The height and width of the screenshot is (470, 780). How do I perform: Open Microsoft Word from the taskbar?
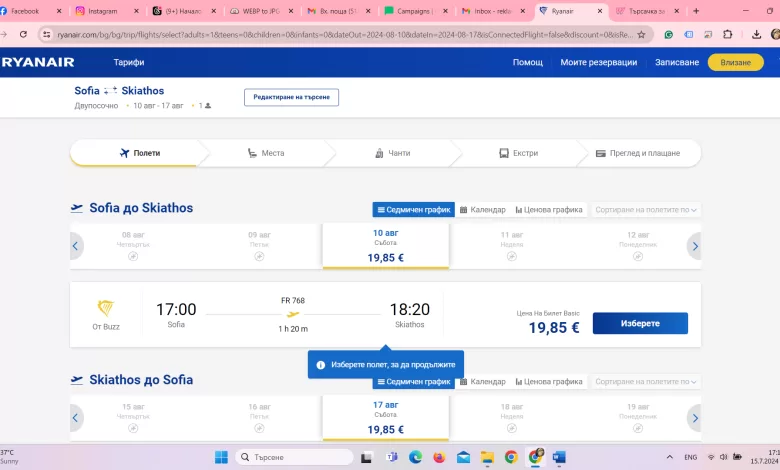coord(559,457)
